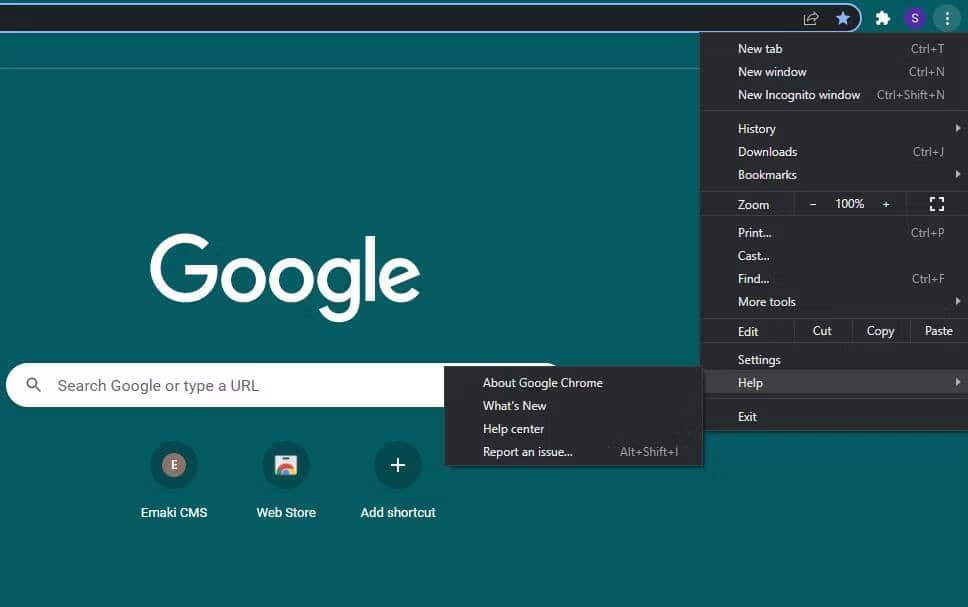Click the profile avatar icon

point(915,18)
